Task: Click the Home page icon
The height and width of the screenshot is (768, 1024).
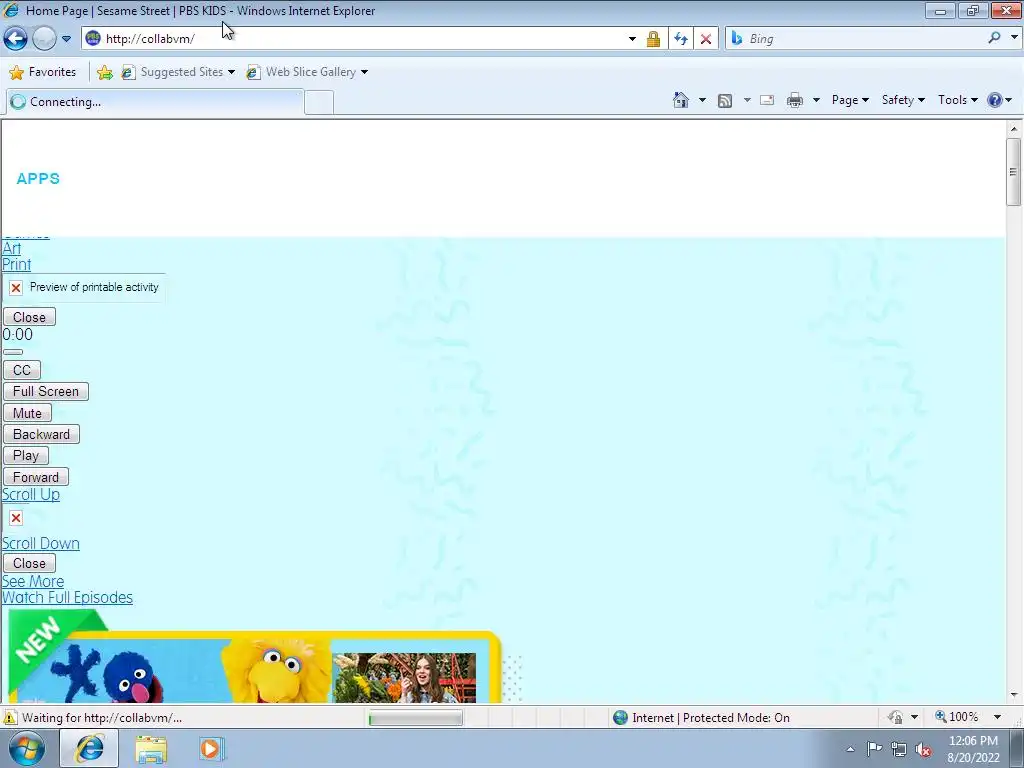Action: pyautogui.click(x=680, y=100)
